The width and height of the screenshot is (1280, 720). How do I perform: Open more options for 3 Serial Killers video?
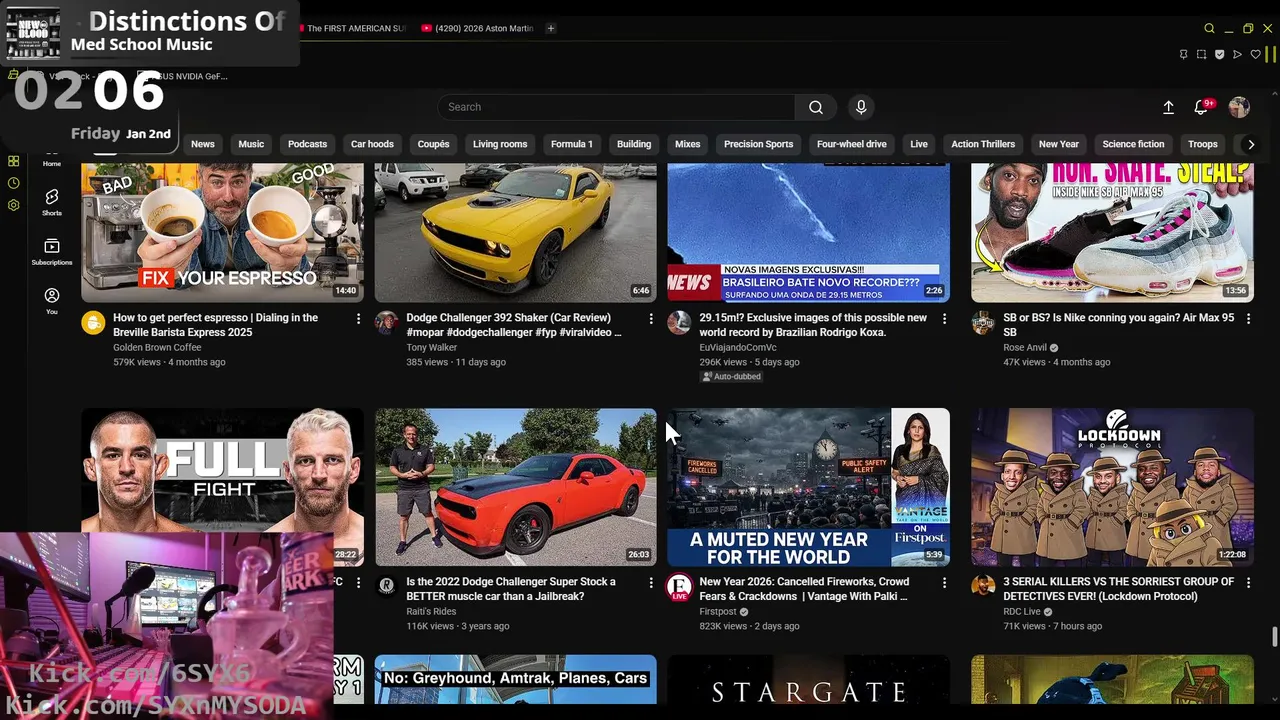pyautogui.click(x=1248, y=582)
